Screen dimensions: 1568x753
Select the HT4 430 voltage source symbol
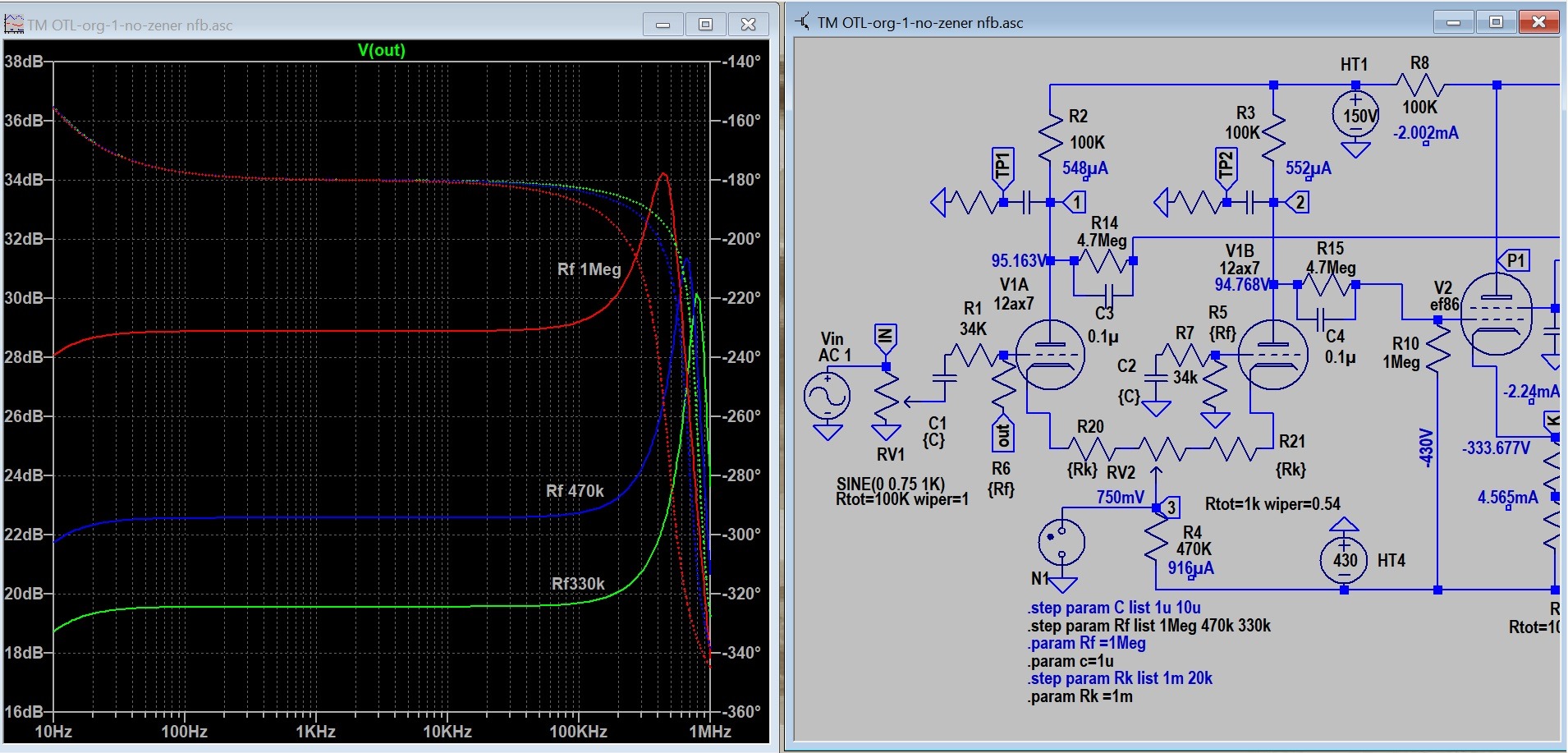(1344, 560)
